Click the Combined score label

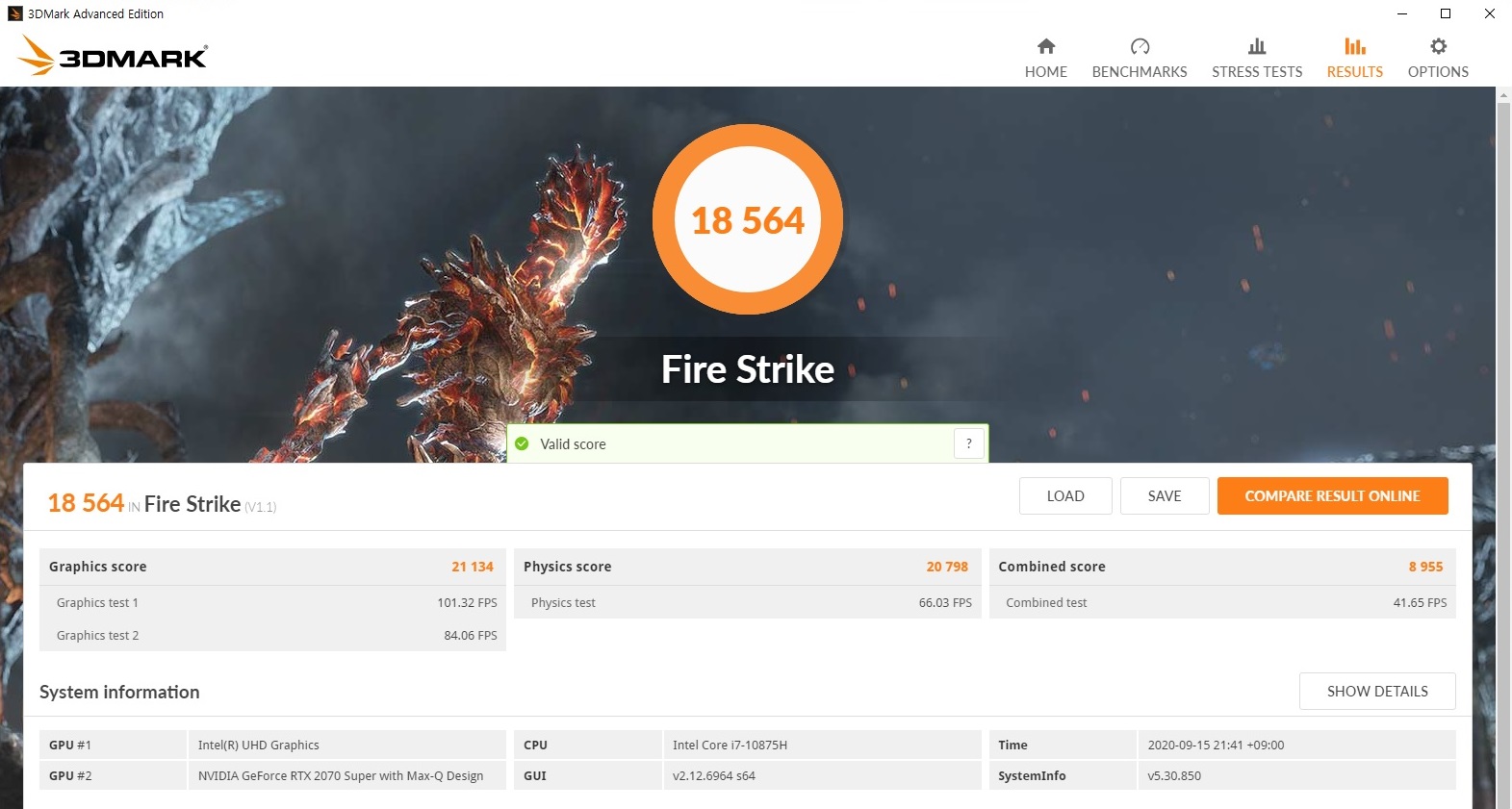click(1052, 567)
